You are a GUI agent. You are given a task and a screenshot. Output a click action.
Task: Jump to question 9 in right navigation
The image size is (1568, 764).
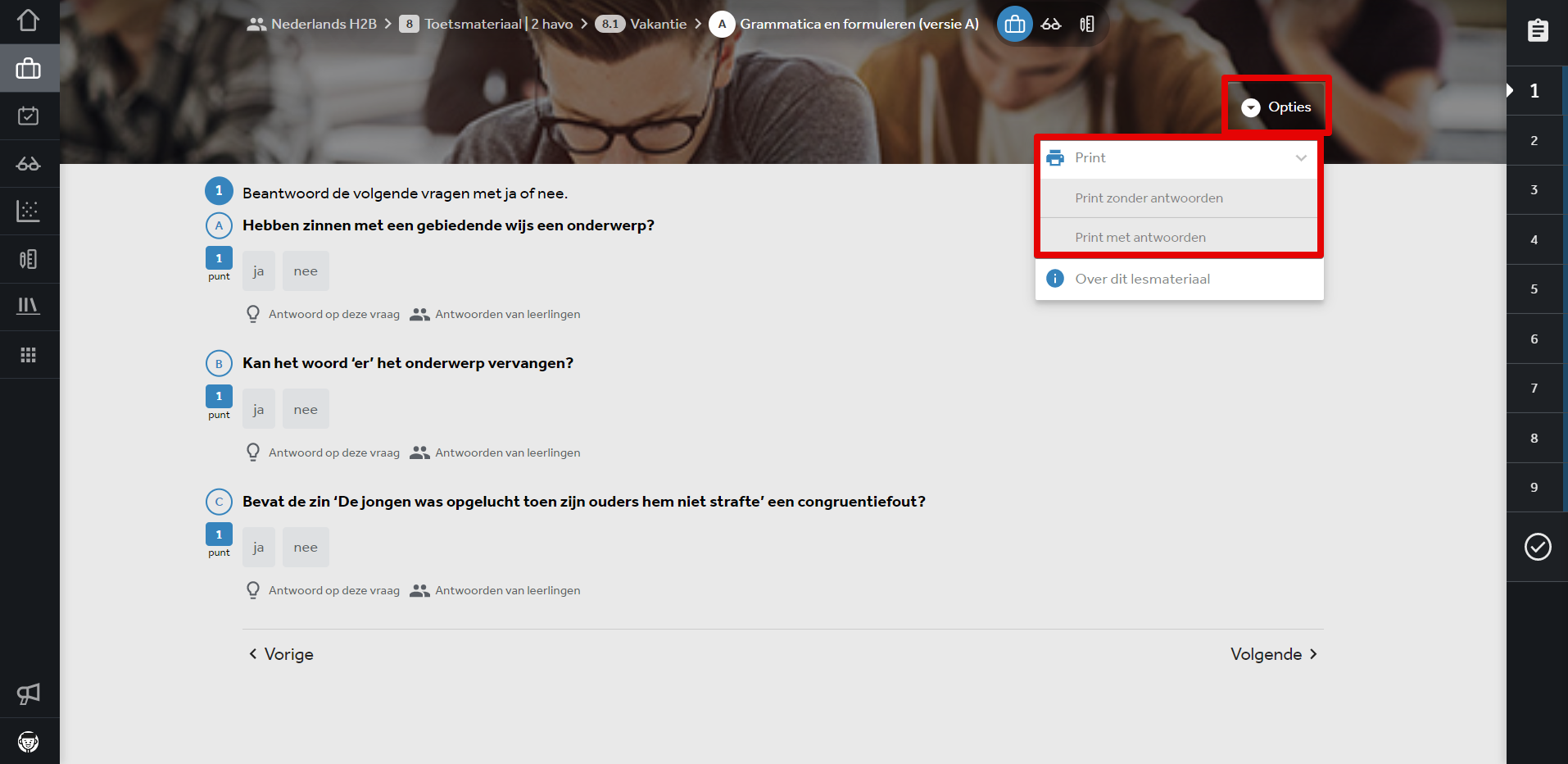tap(1534, 487)
